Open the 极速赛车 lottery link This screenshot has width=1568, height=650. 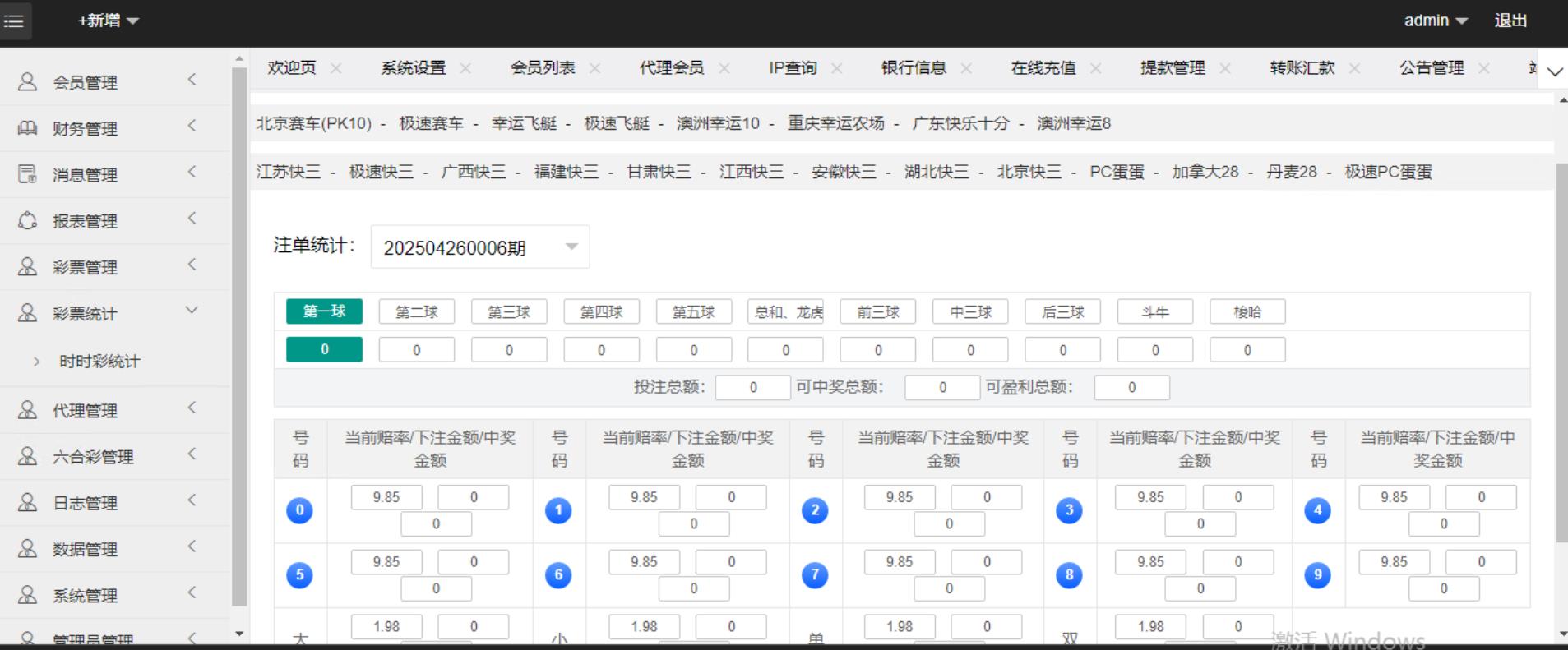click(431, 123)
